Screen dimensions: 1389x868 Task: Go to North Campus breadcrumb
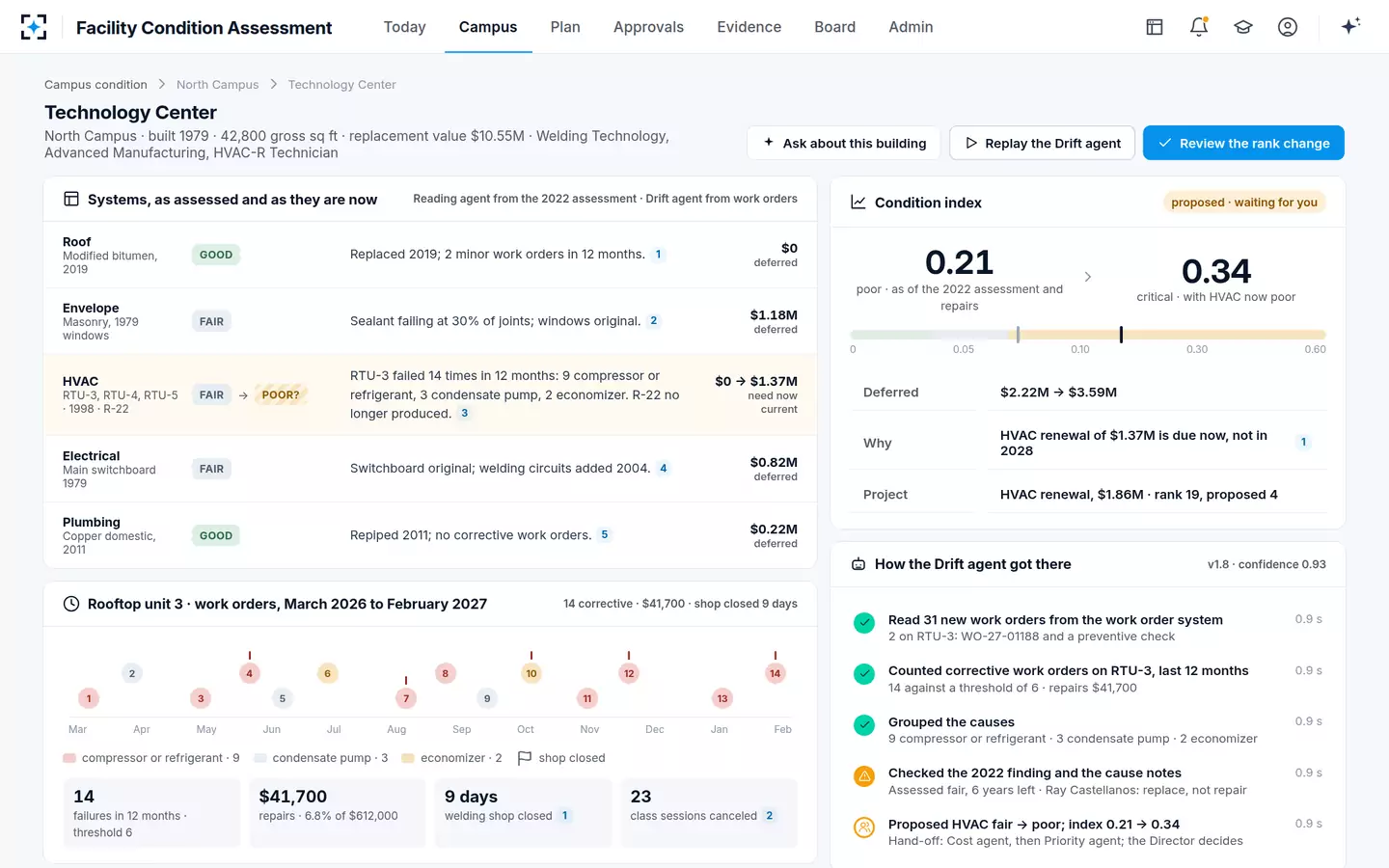[218, 85]
